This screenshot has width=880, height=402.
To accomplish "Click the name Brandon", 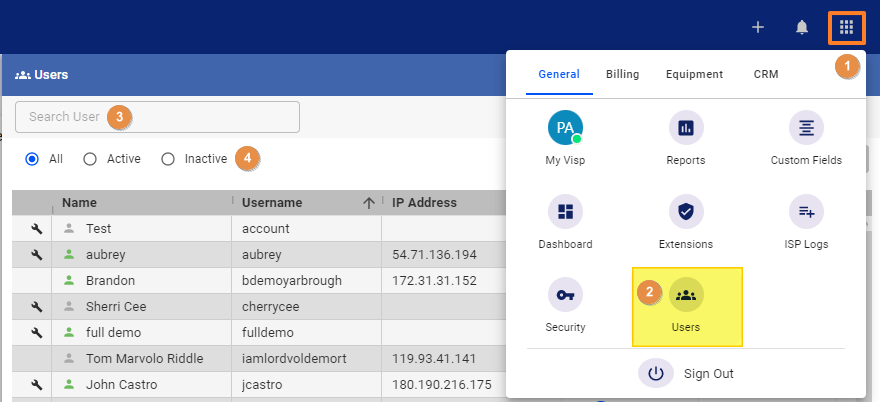I will [110, 281].
